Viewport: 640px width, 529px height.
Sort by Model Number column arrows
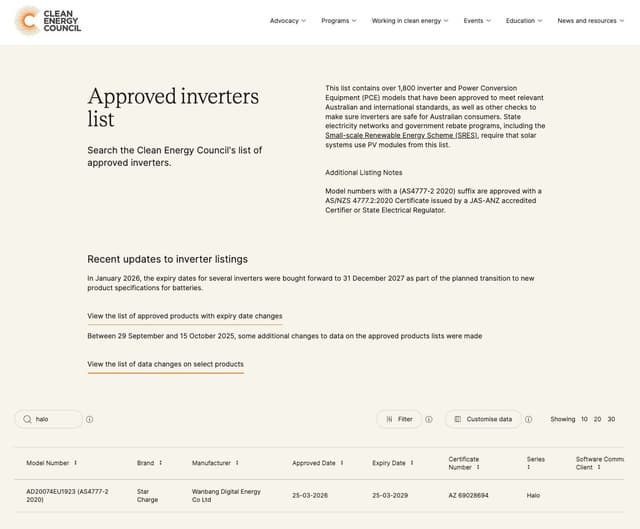tap(76, 463)
